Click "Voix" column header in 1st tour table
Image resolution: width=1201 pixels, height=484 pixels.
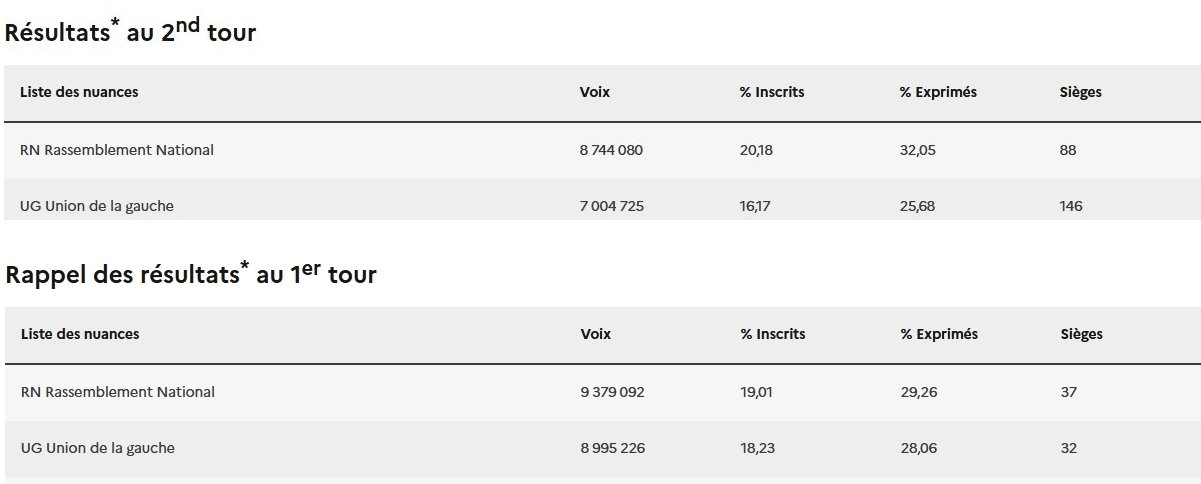click(595, 334)
